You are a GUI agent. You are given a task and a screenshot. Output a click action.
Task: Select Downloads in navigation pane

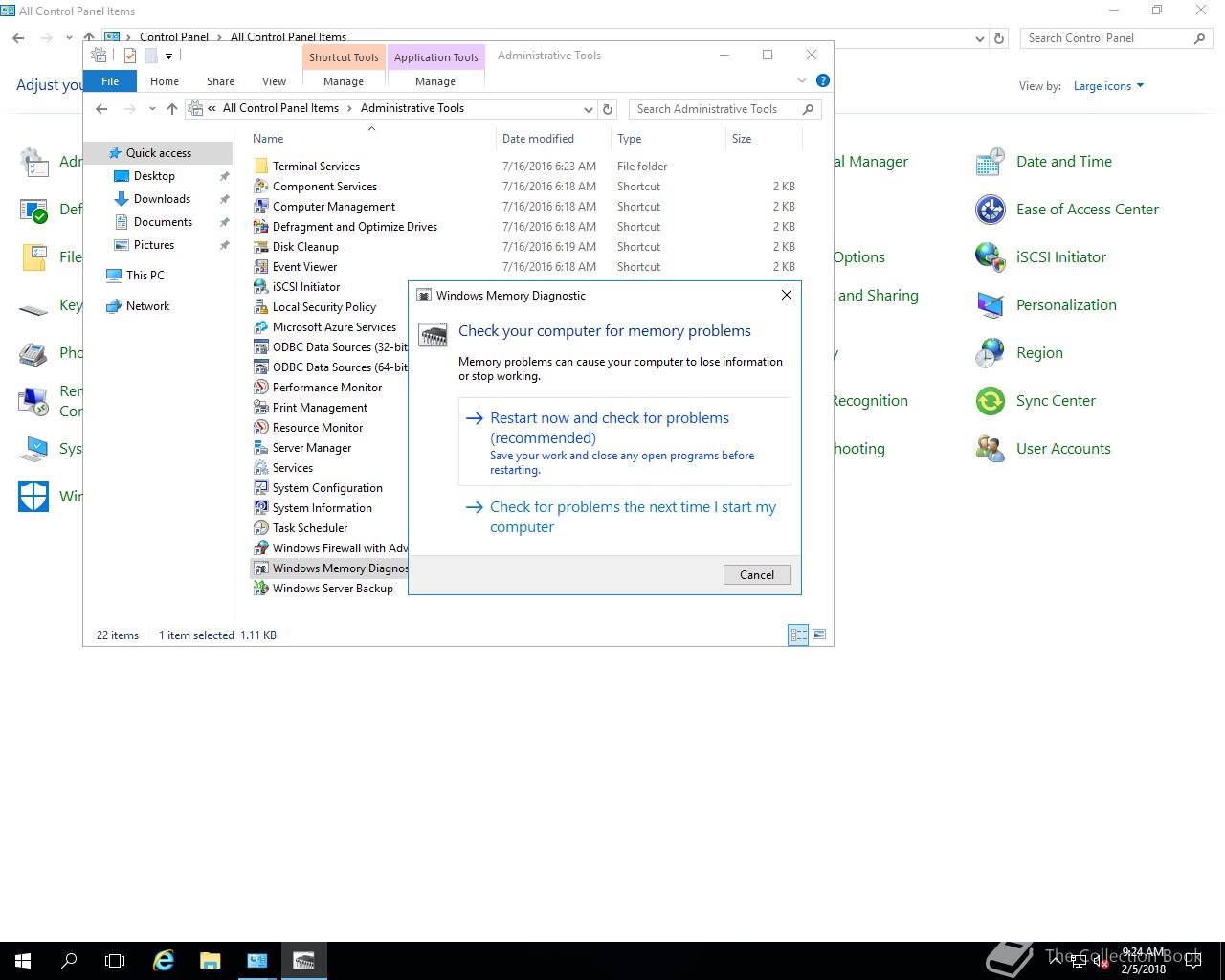click(162, 199)
